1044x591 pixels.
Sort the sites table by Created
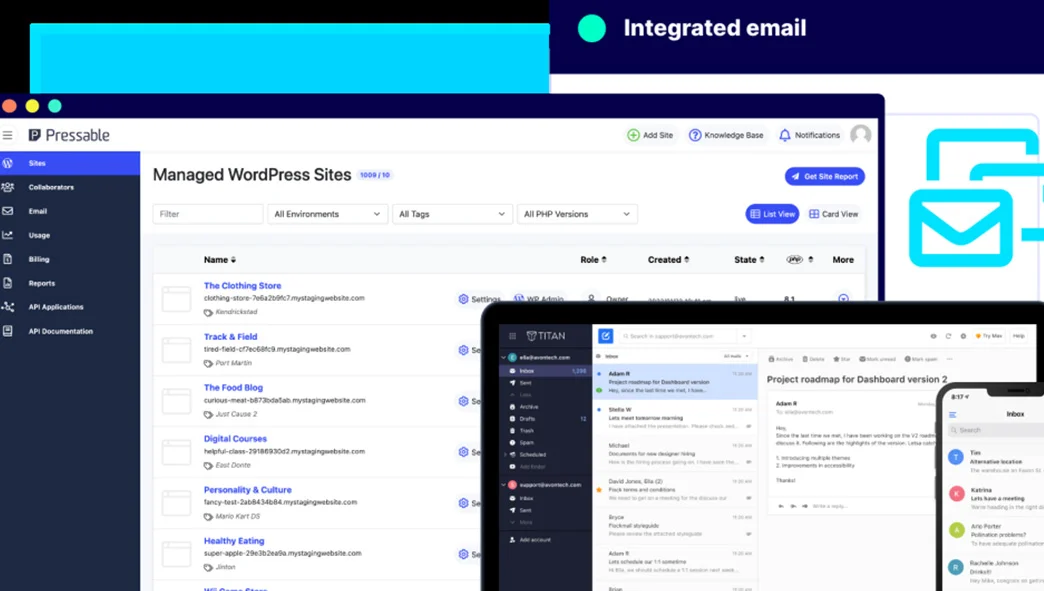[x=668, y=260]
